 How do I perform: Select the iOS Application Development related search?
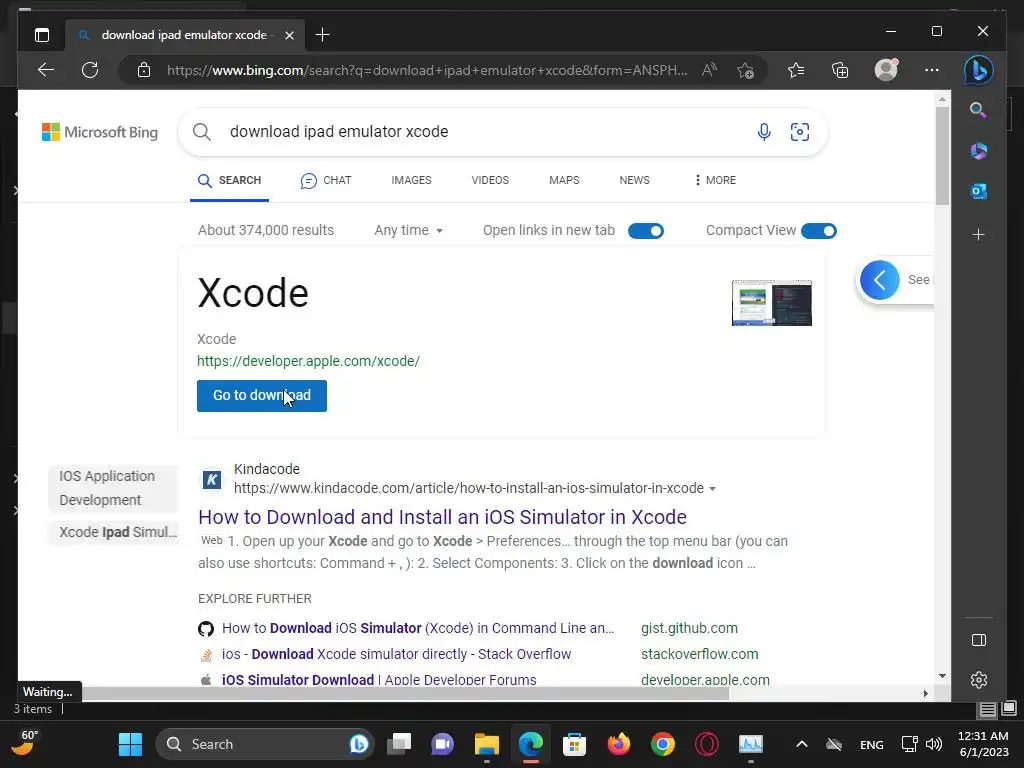tap(112, 488)
